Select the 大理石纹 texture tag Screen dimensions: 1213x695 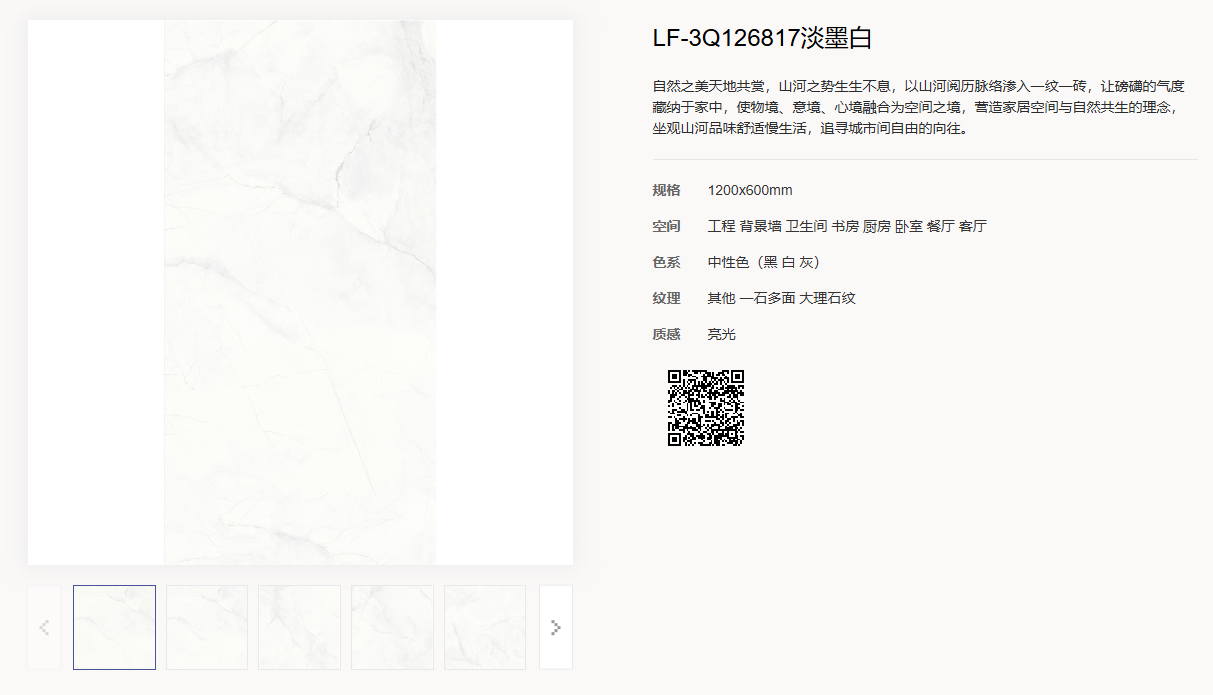click(827, 299)
